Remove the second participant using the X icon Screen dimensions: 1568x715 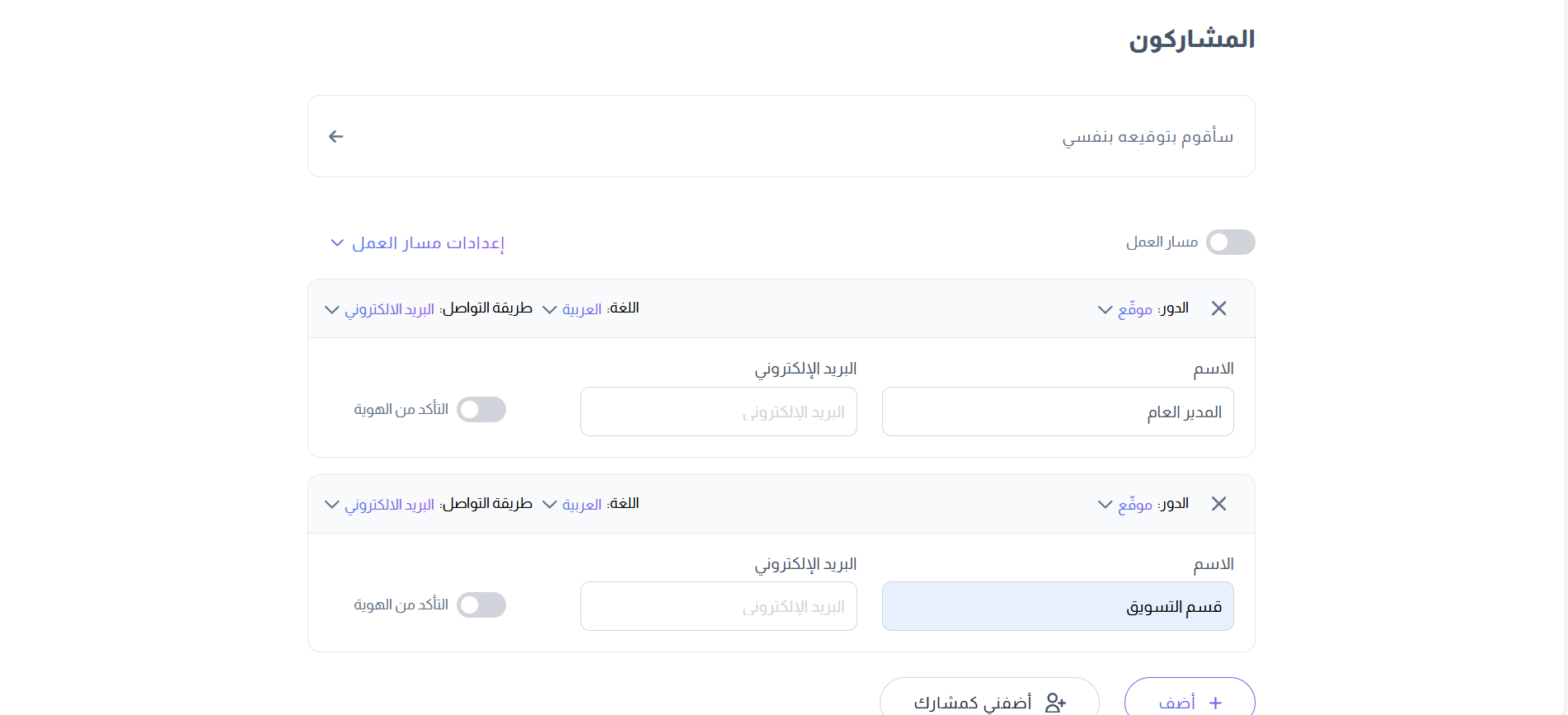[1218, 504]
